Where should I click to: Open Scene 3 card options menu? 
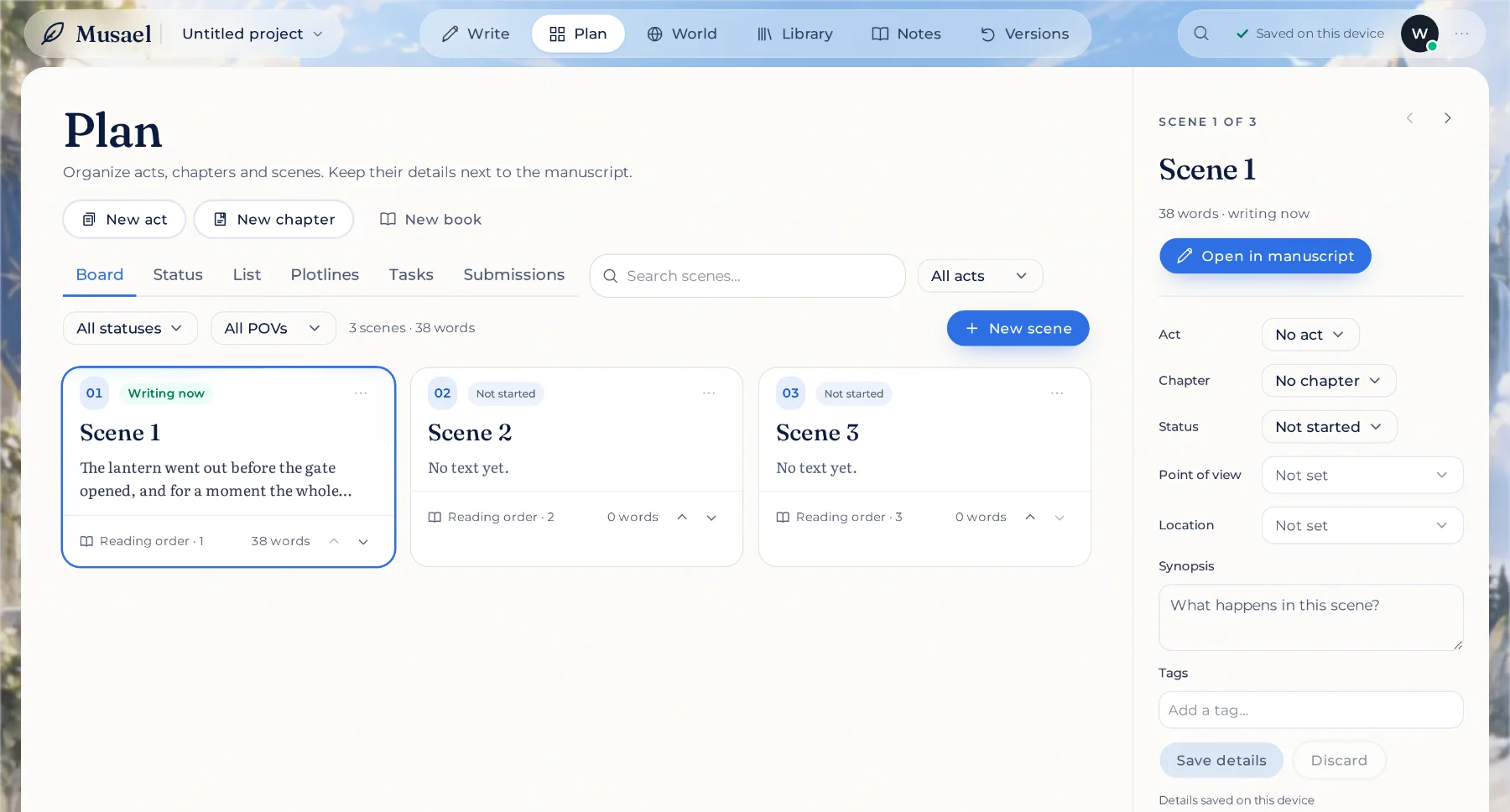click(x=1057, y=393)
